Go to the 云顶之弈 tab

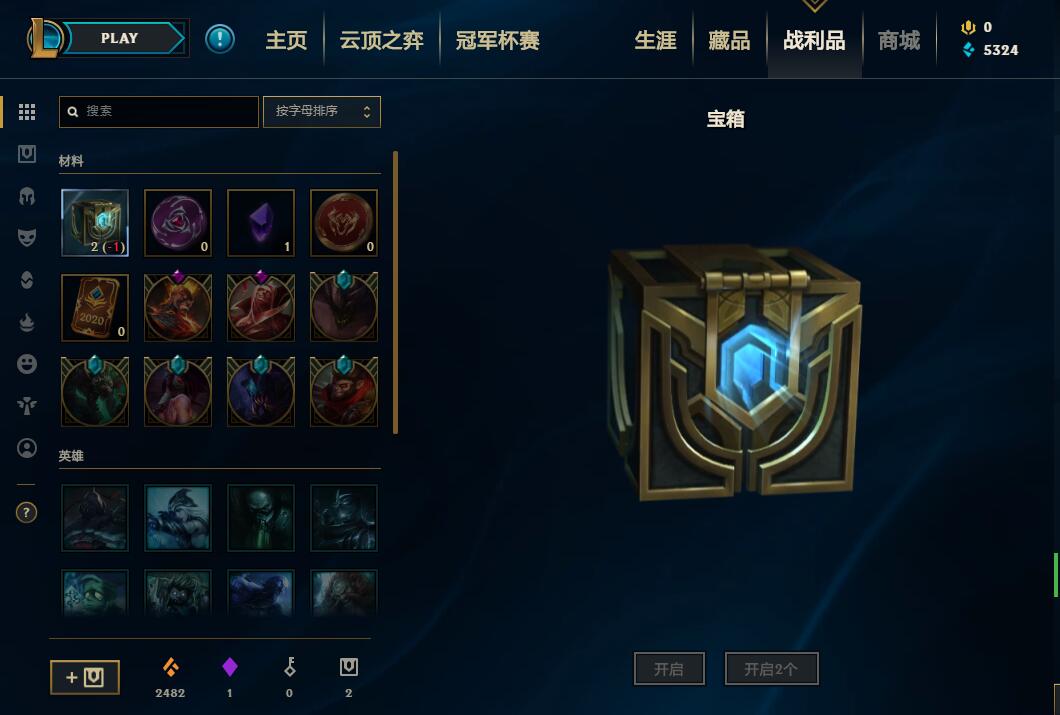[381, 41]
